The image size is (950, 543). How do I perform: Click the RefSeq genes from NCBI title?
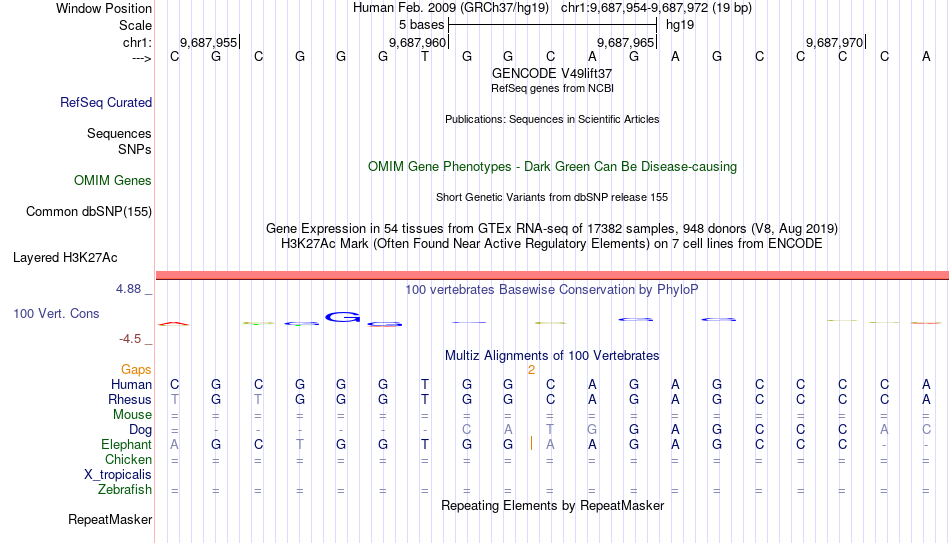[552, 88]
